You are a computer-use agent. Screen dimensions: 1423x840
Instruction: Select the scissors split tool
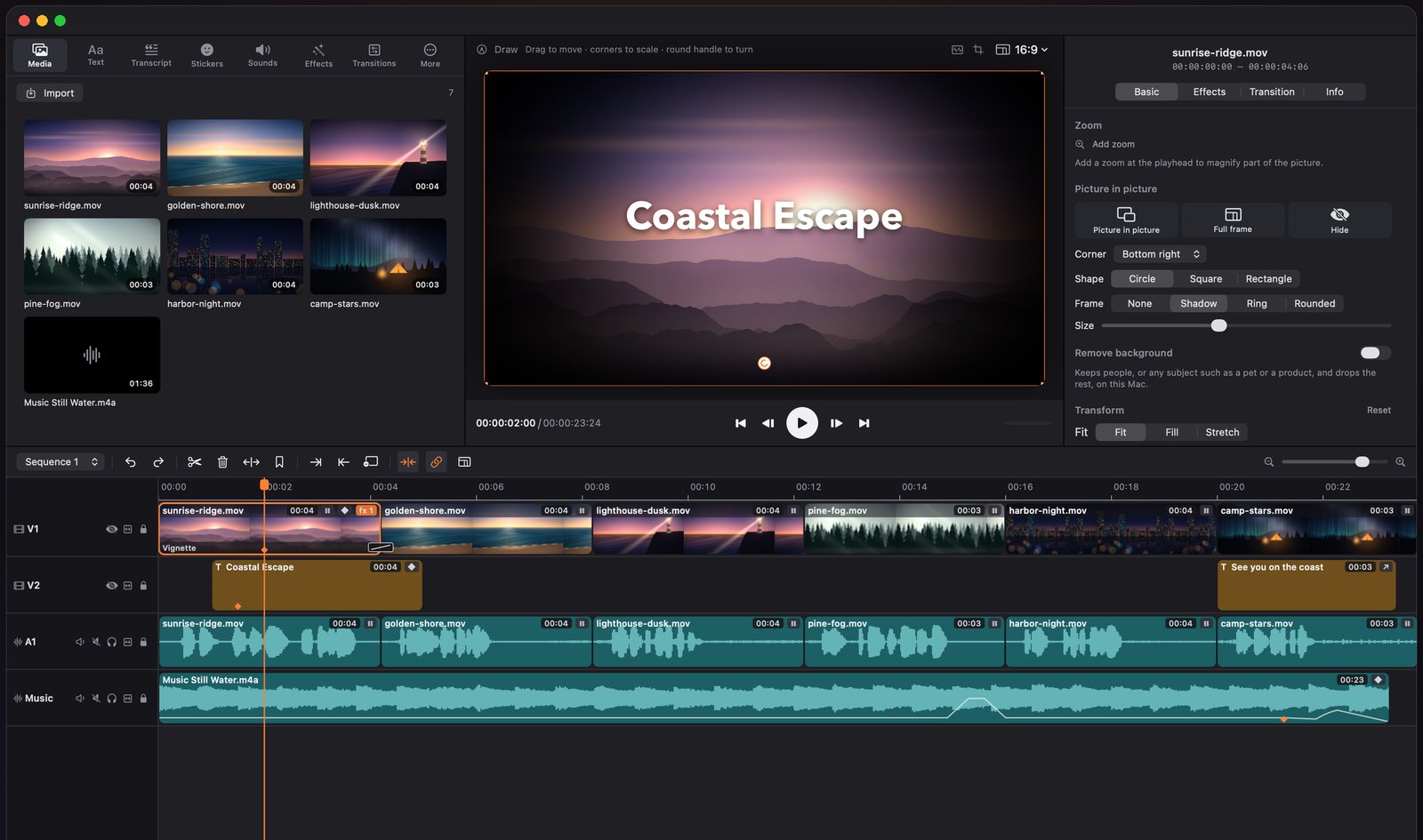195,462
